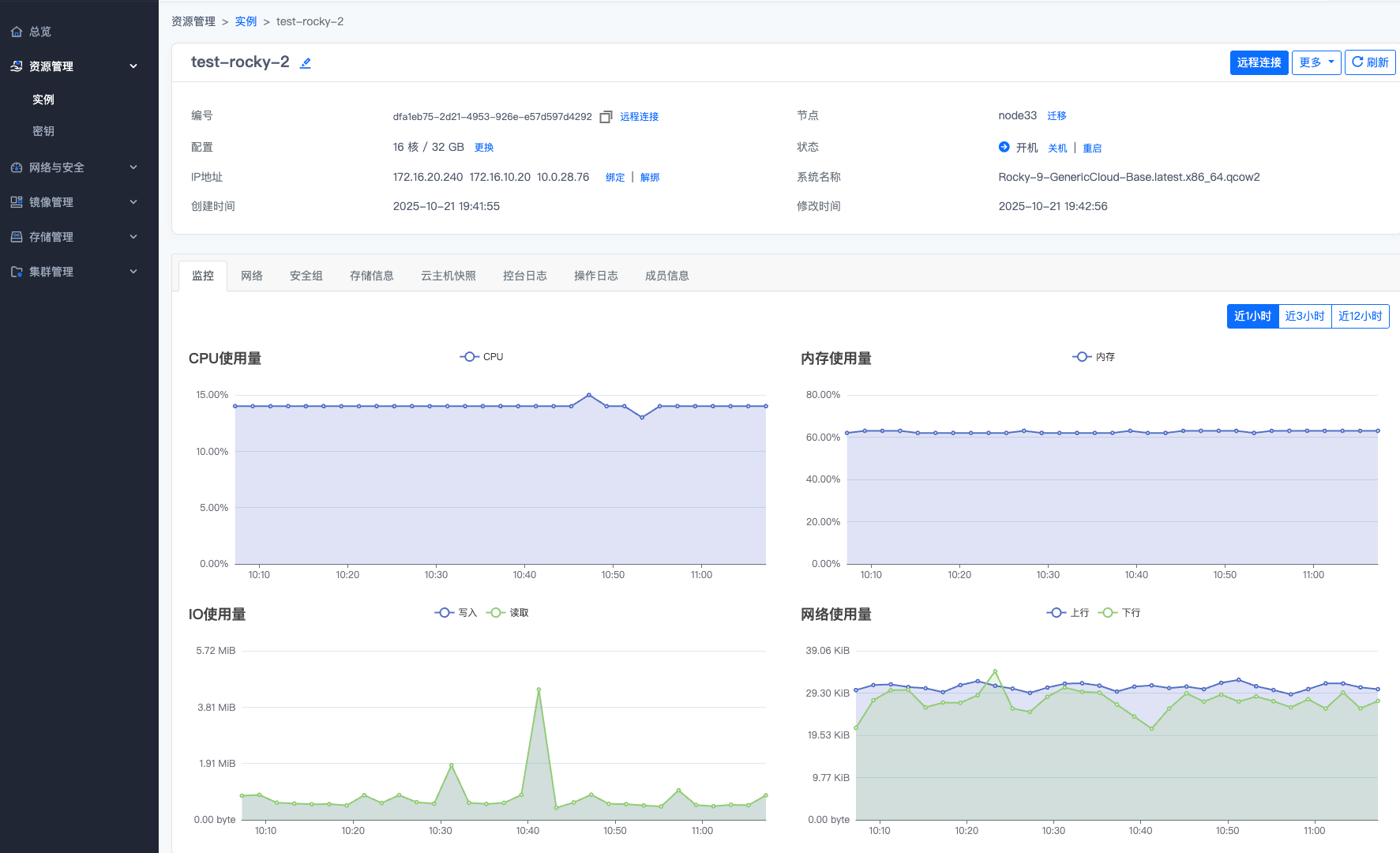The height and width of the screenshot is (853, 1400).
Task: Click the 镜像管理 sidebar icon
Action: tap(17, 202)
